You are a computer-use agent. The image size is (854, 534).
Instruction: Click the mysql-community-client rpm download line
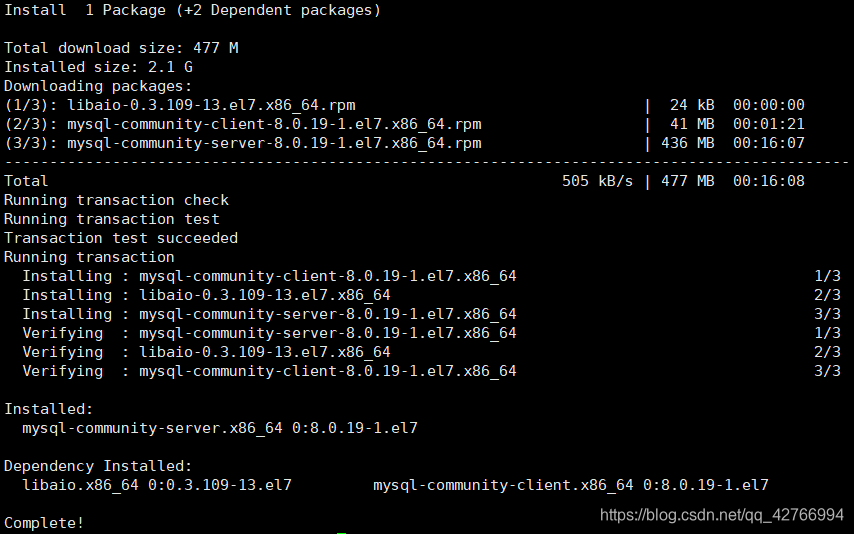coord(404,124)
